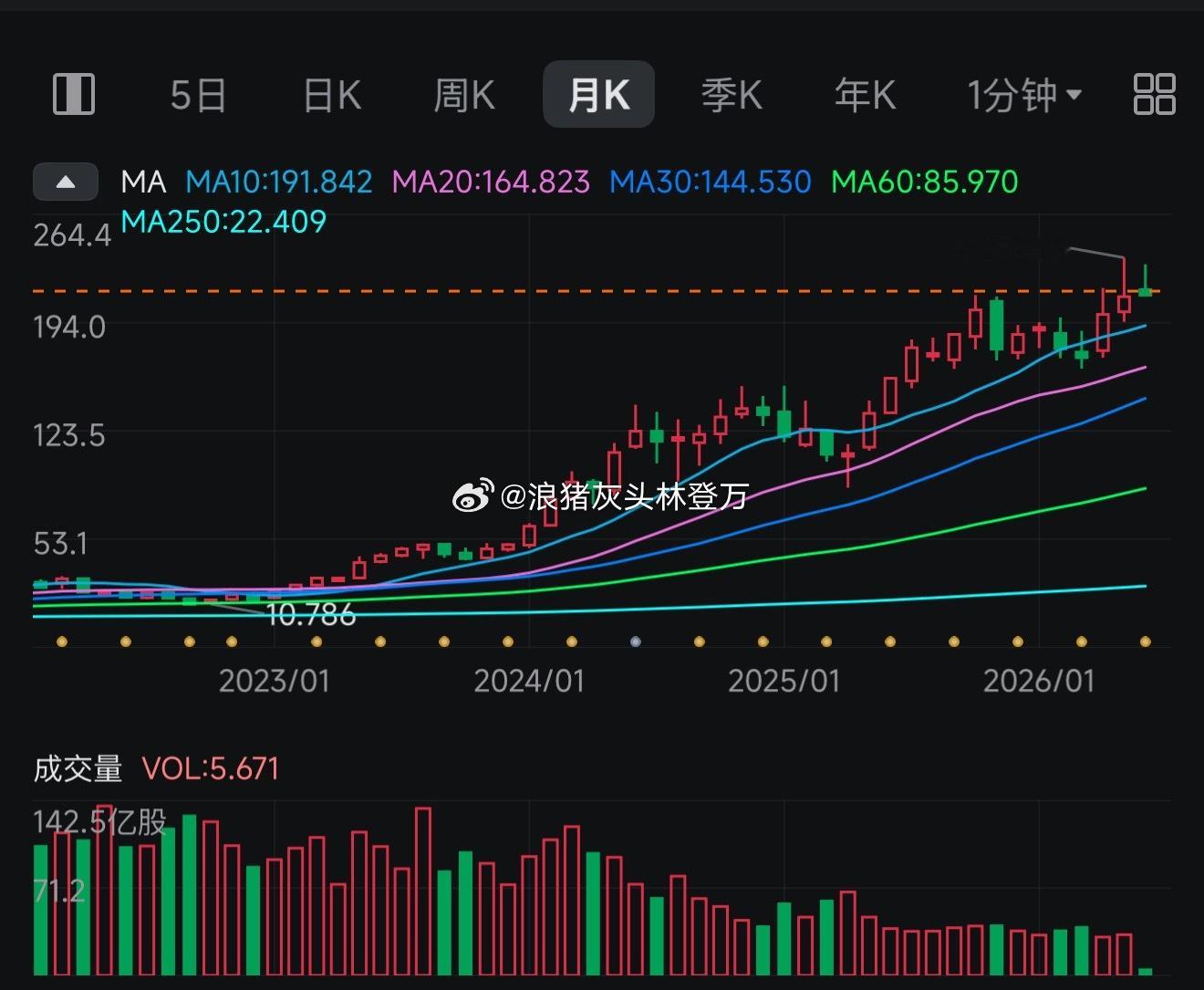Select the MA60:85.970 value
The width and height of the screenshot is (1204, 990).
point(925,182)
